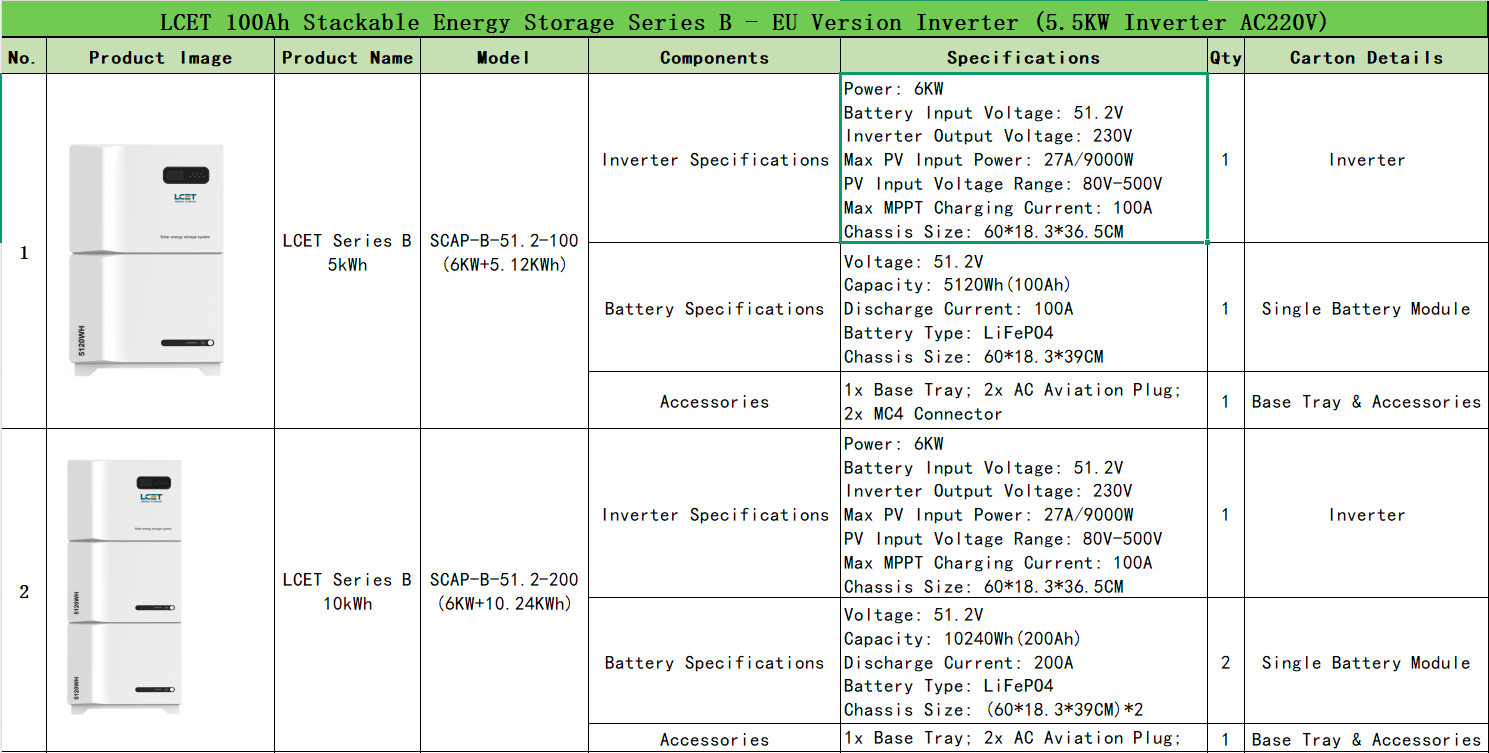The image size is (1489, 753).
Task: Click the 'Components' header cell
Action: click(714, 58)
